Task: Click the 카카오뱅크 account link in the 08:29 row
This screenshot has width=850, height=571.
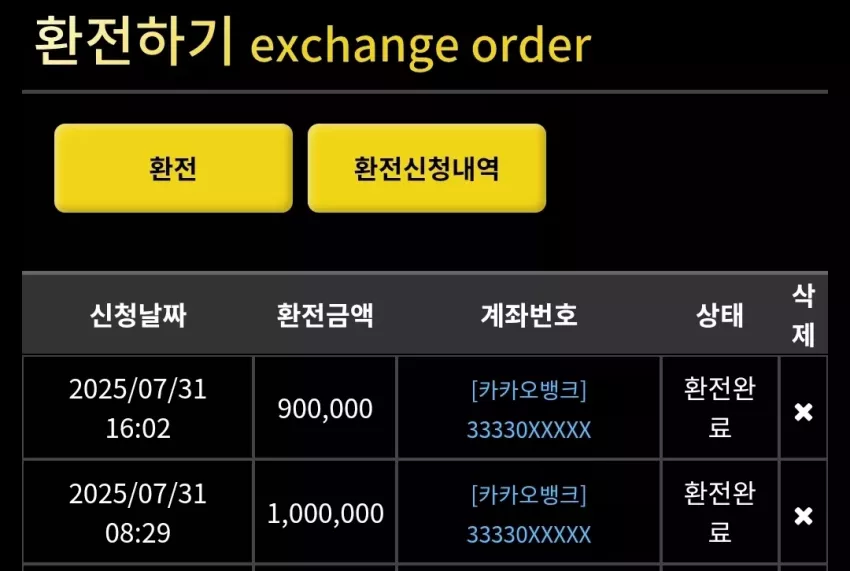Action: [x=529, y=495]
